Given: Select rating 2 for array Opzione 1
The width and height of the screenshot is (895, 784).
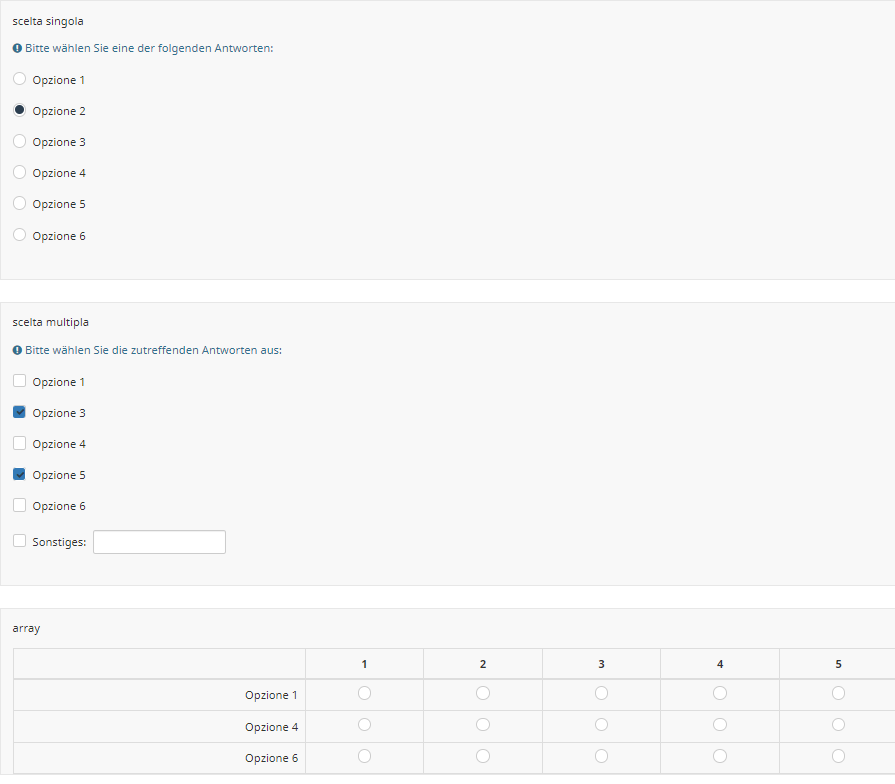Looking at the screenshot, I should pyautogui.click(x=483, y=693).
